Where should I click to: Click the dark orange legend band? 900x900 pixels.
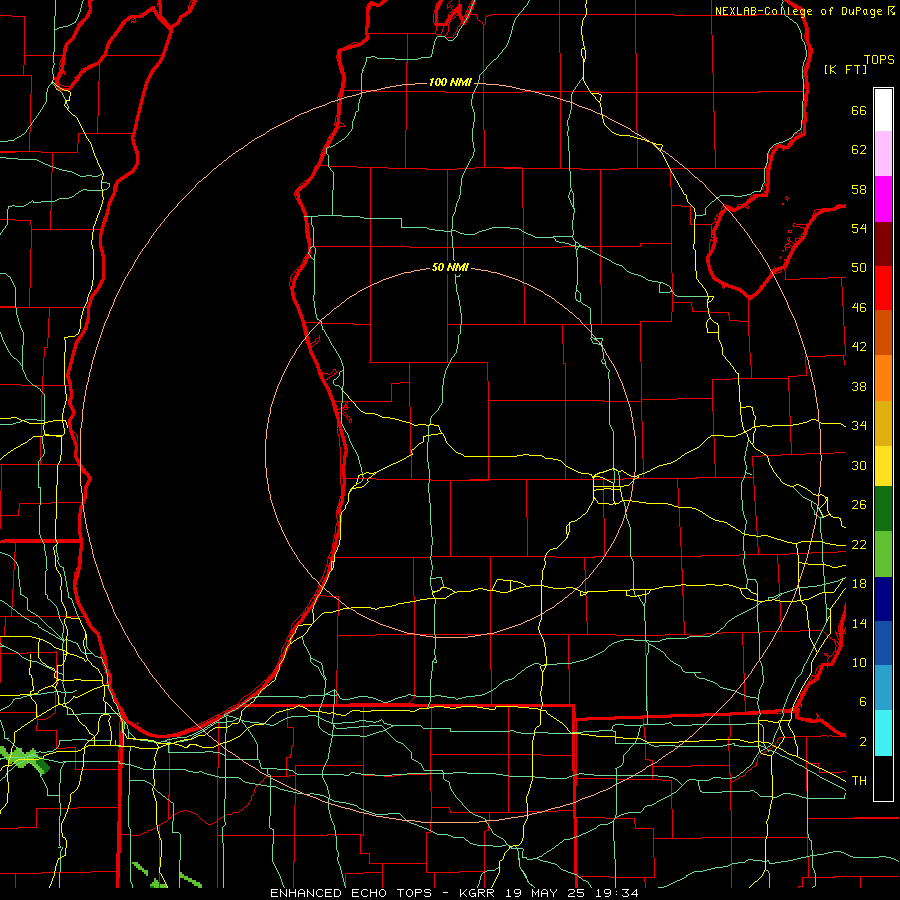[x=883, y=333]
